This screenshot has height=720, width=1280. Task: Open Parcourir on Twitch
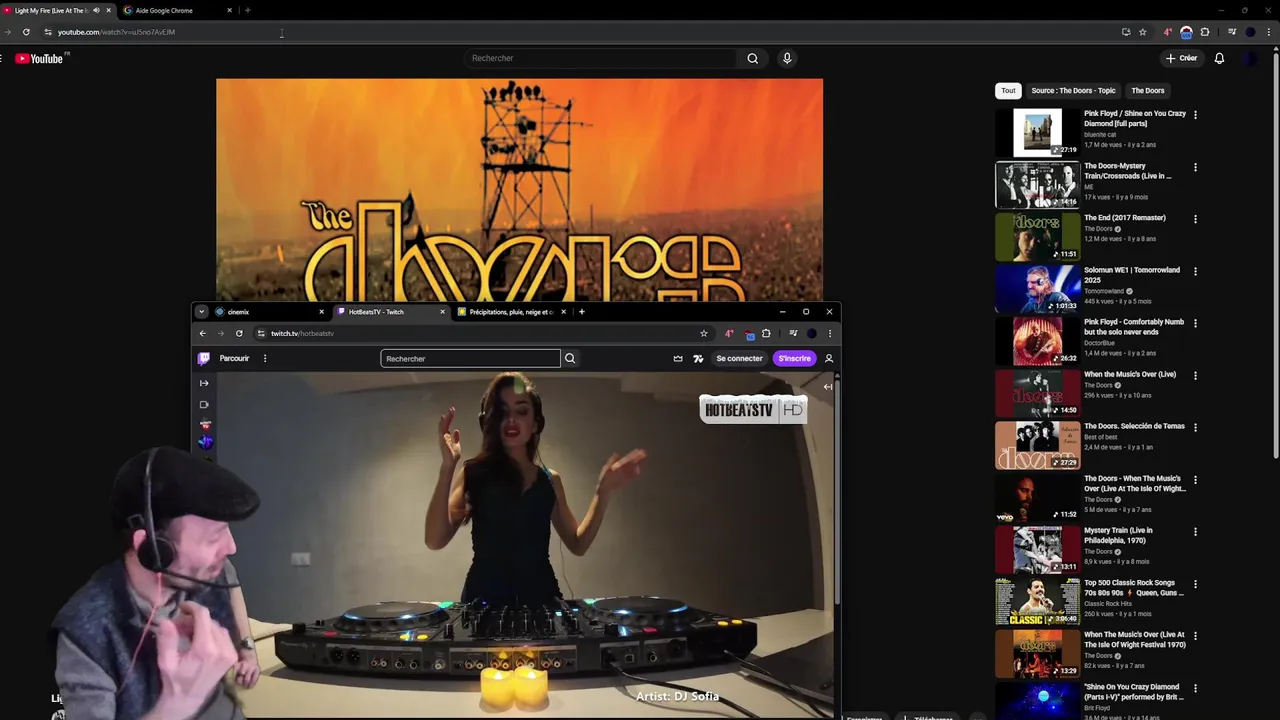pyautogui.click(x=234, y=359)
